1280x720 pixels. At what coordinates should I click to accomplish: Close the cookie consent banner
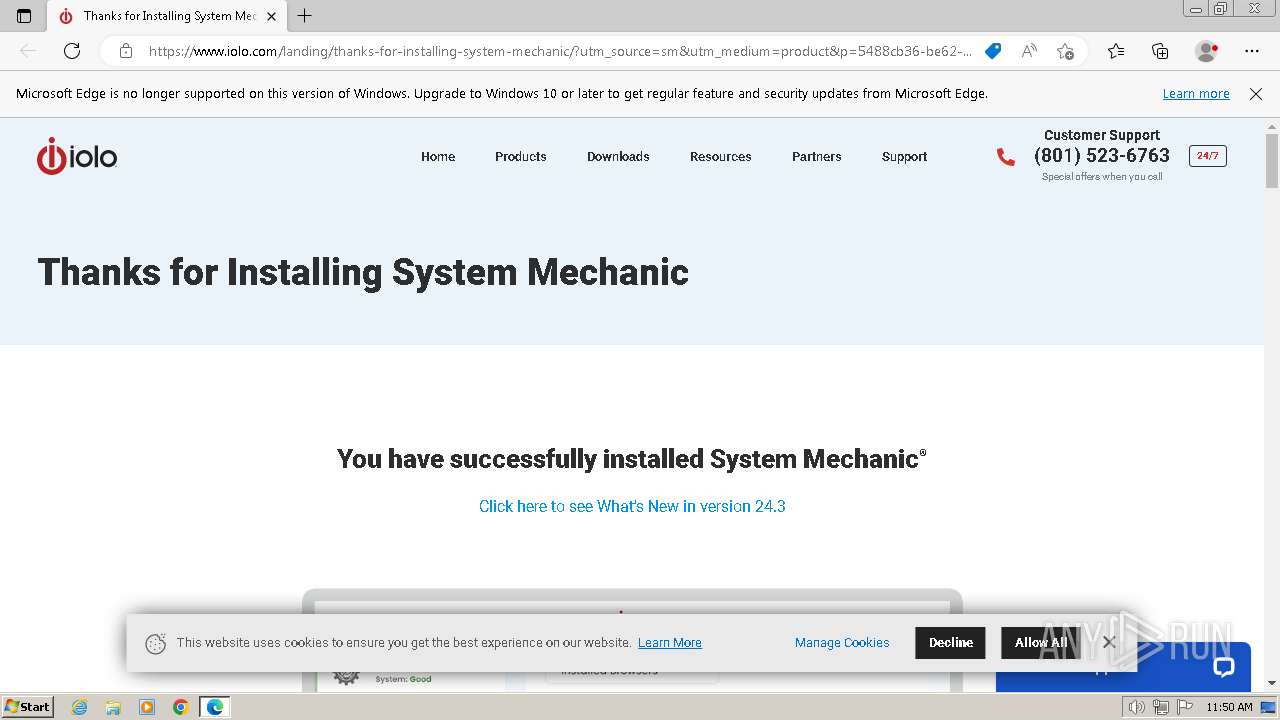coord(1108,642)
